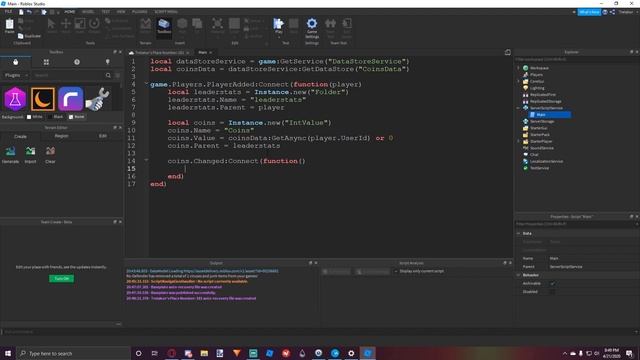Select Black background option in Toolbox
640x360 pixels.
[55, 117]
